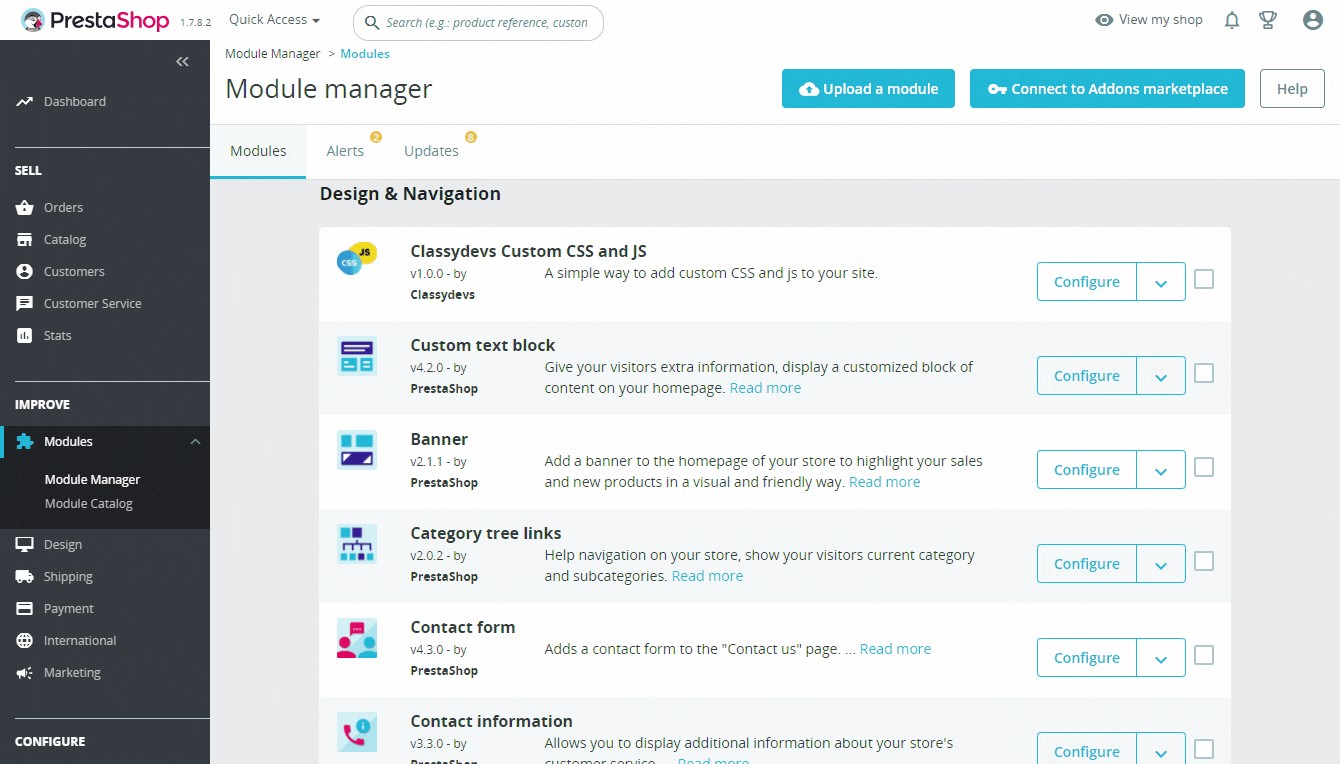Collapse the sidebar with the double-chevron icon
The image size is (1340, 764).
click(x=182, y=62)
